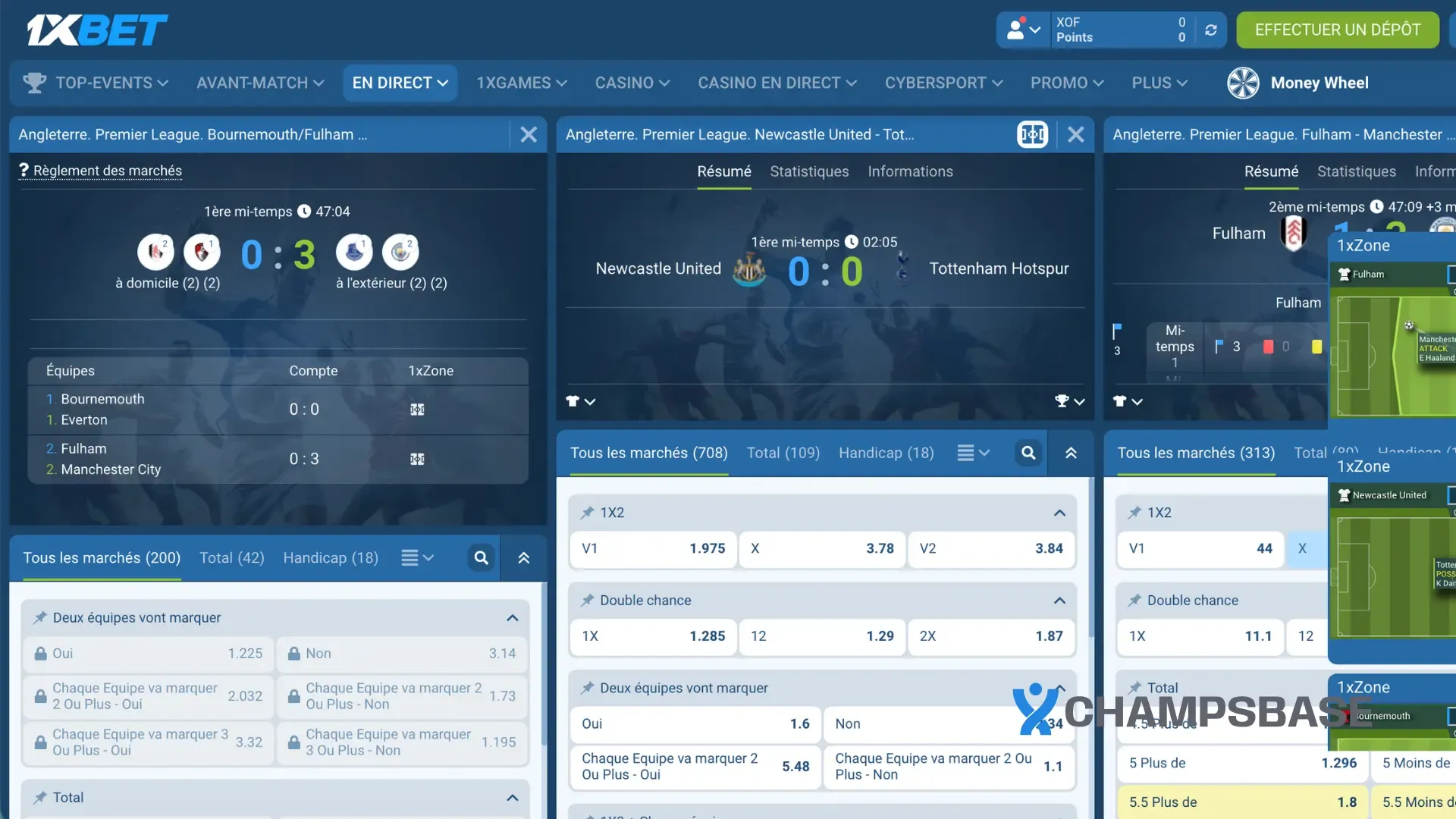The image size is (1456, 819).
Task: Click the 1xZone icon for Fulham Manchester City row
Action: point(417,459)
